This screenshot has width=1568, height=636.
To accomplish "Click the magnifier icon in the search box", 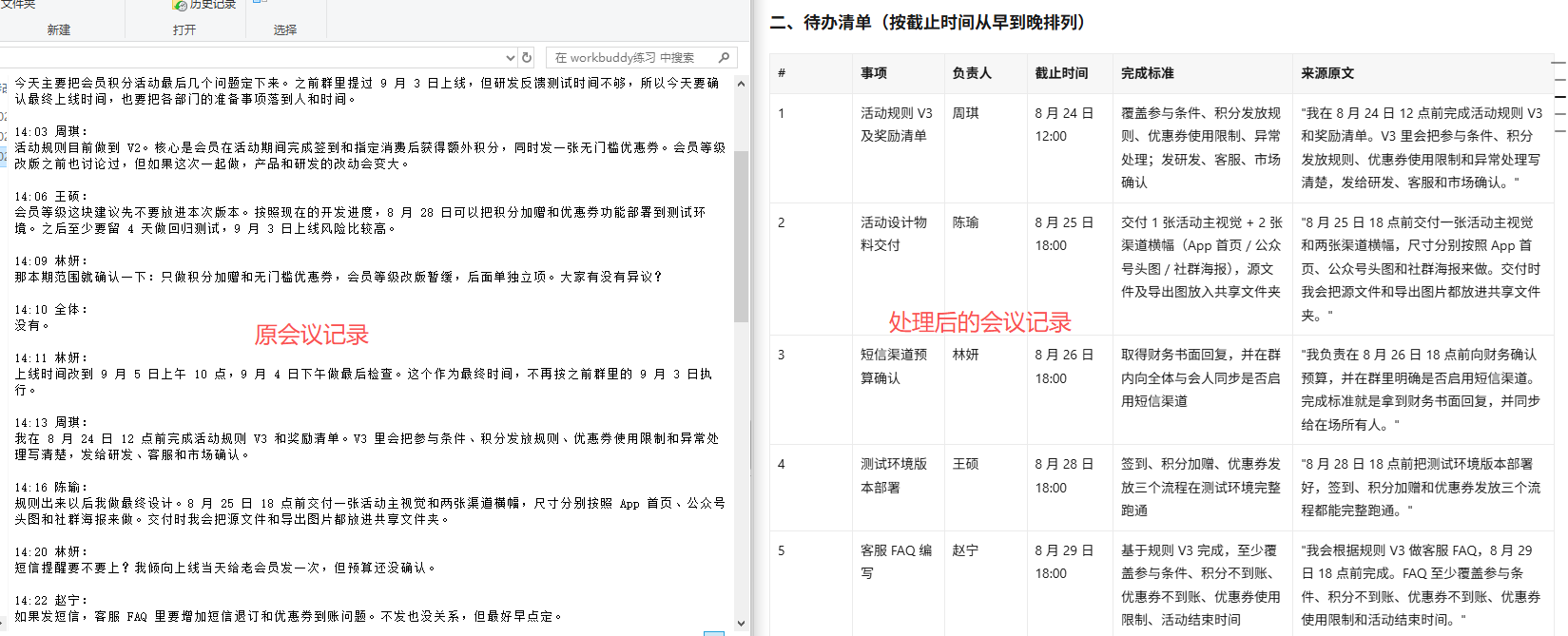I will pyautogui.click(x=725, y=57).
